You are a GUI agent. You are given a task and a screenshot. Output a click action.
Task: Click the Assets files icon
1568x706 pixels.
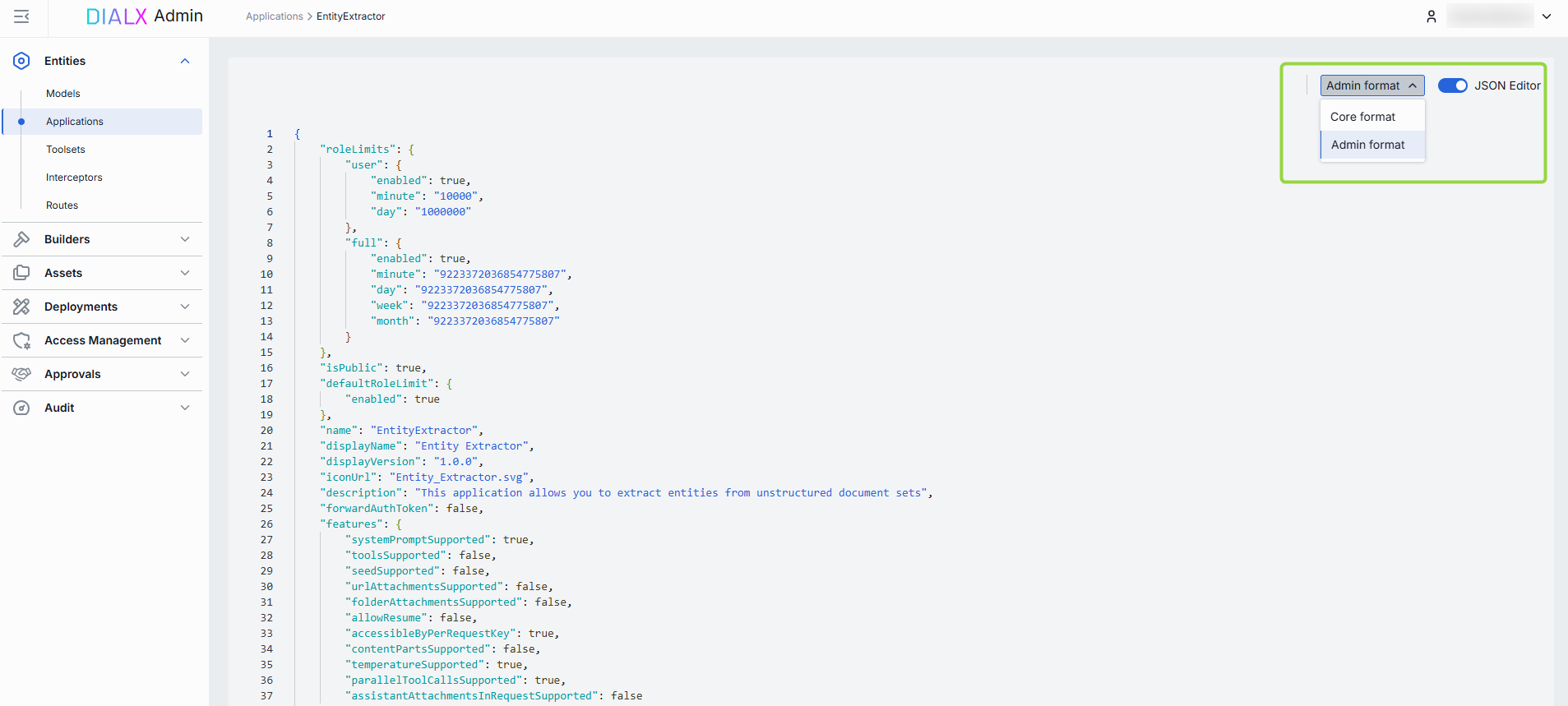21,273
